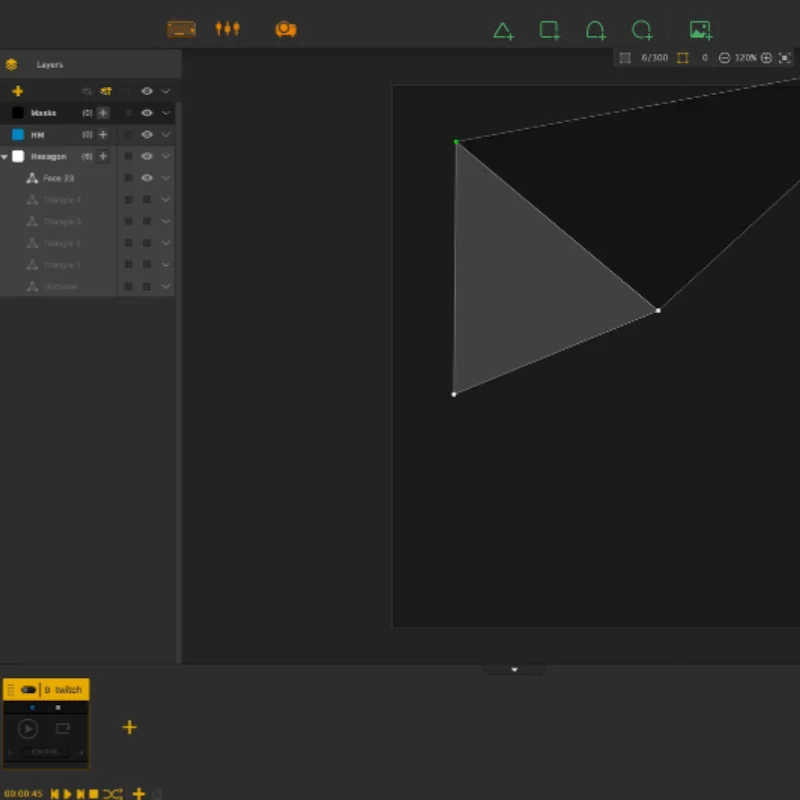Select the add rectangle shape tool
The width and height of the screenshot is (800, 800).
[x=549, y=30]
